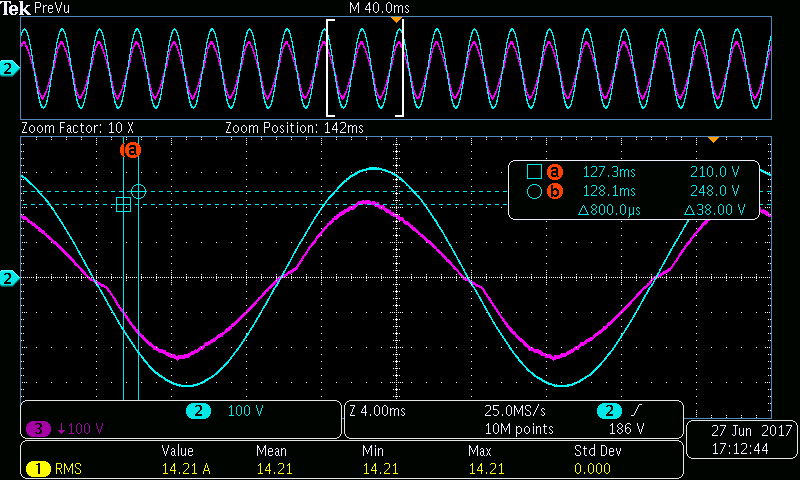Viewport: 800px width, 480px height.
Task: Click the yellow channel 1 RMS measurement badge
Action: 38,468
